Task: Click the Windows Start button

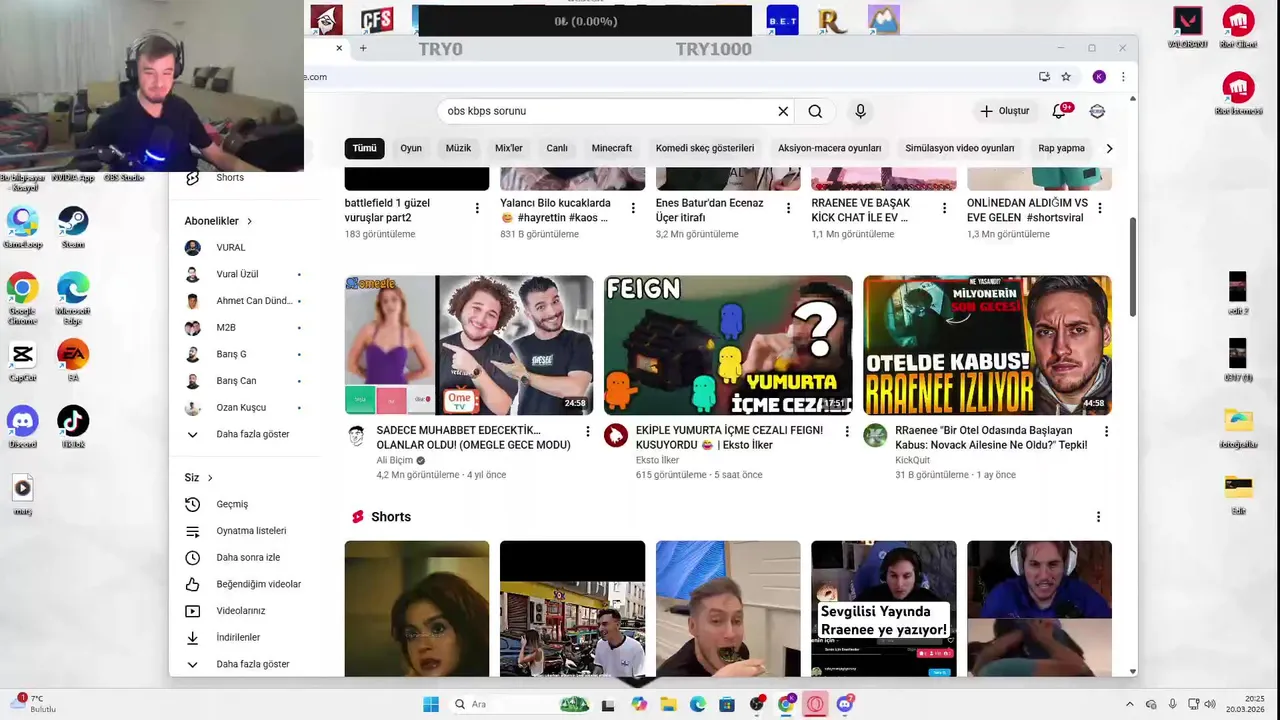Action: [x=431, y=704]
